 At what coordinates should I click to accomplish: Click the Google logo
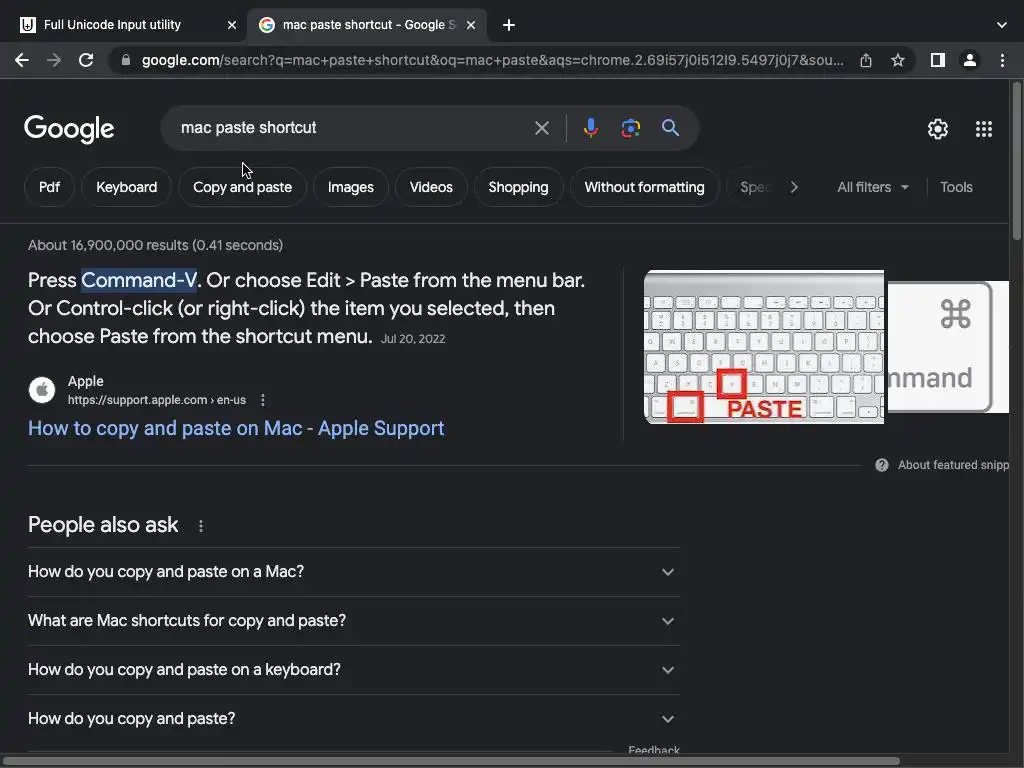pyautogui.click(x=69, y=129)
